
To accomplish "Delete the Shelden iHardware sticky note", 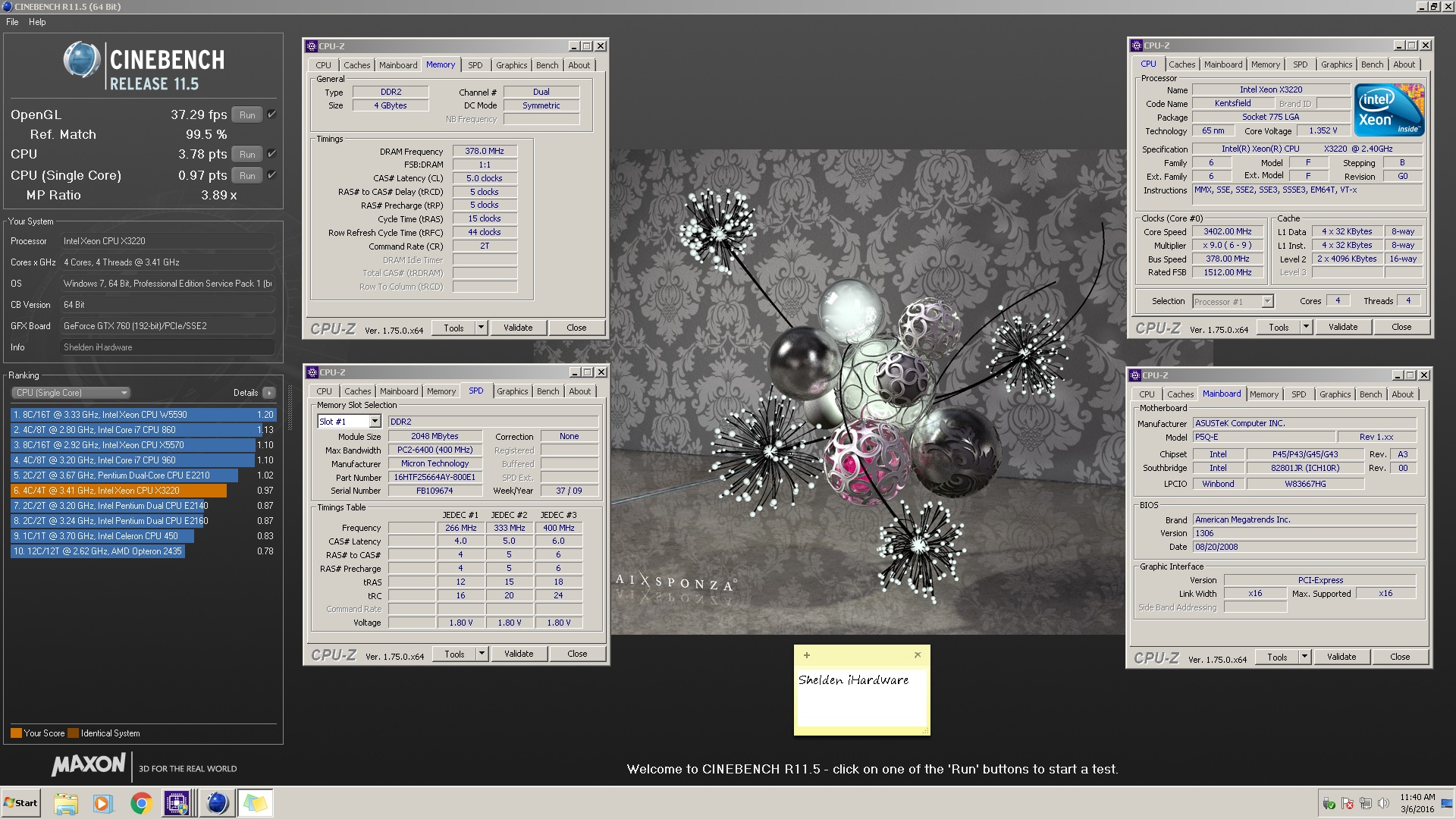I will pos(918,654).
